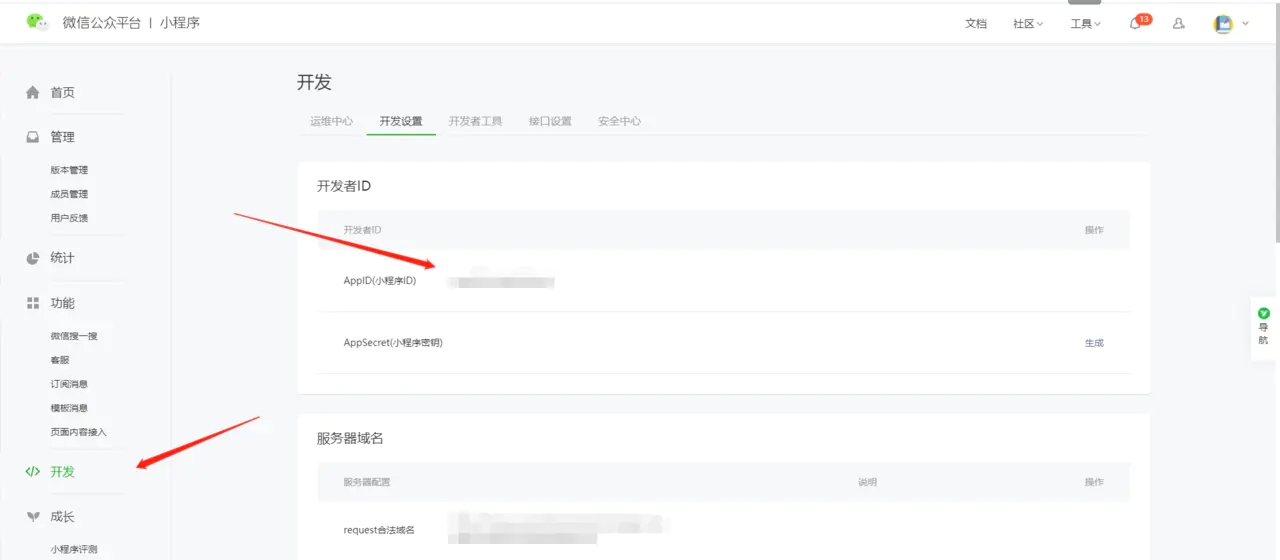Viewport: 1280px width, 560px height.
Task: Open the 工具 dropdown menu
Action: click(1086, 23)
